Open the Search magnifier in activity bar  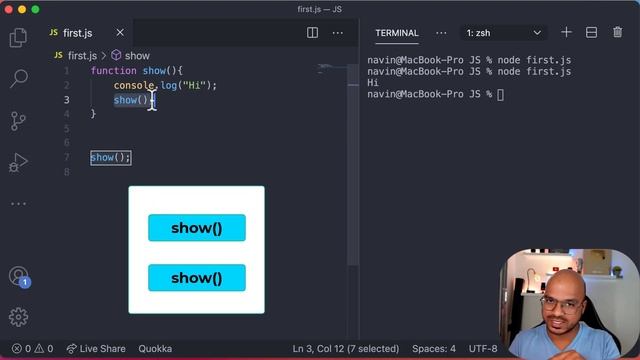point(18,78)
